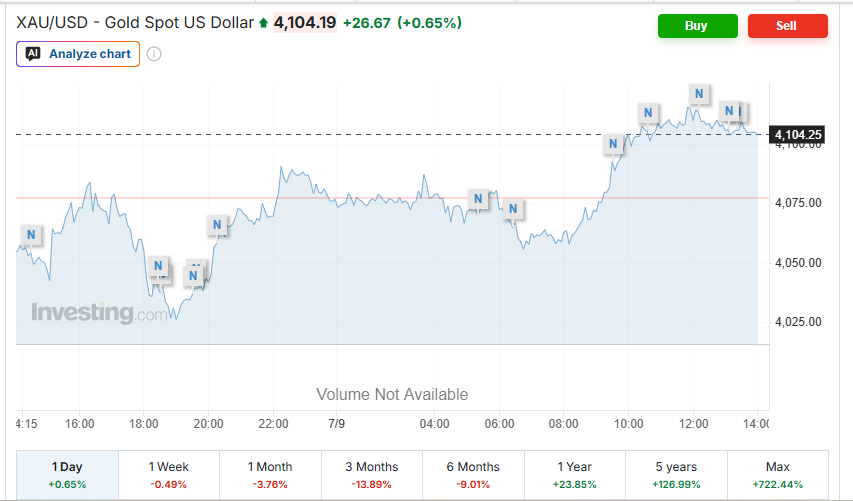Switch to the 1 Week timeframe

click(x=169, y=474)
